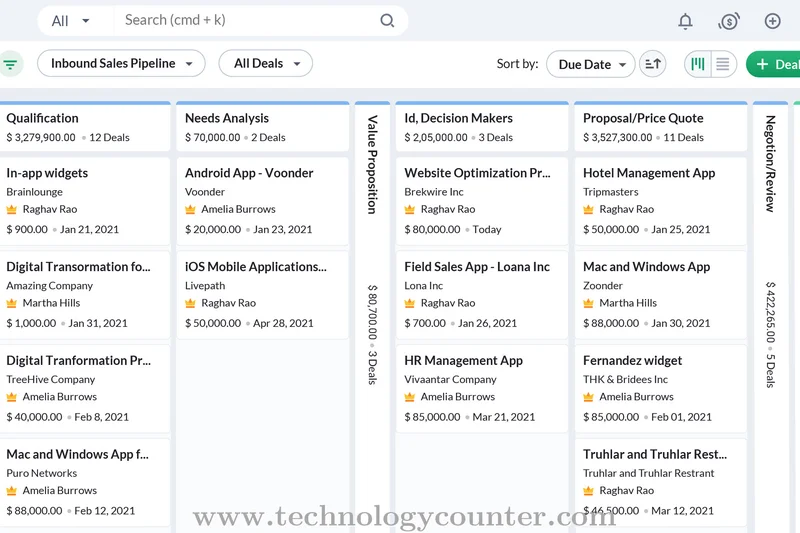
Task: Click the Qualification stage header
Action: pos(85,127)
